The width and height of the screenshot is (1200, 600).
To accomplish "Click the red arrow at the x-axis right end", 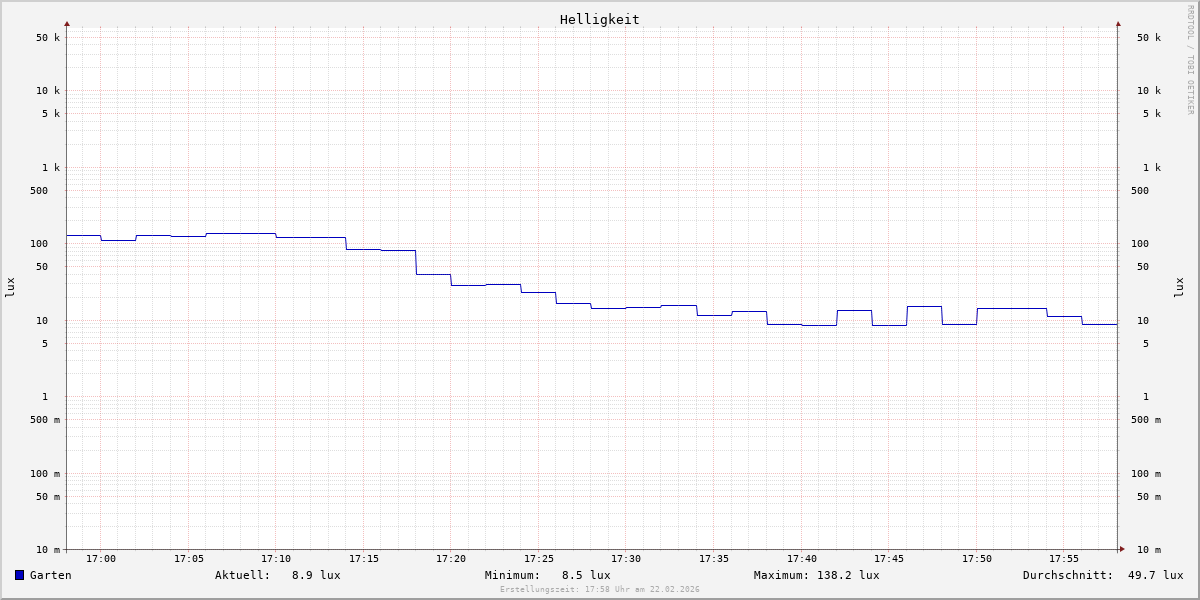I will click(x=1122, y=549).
